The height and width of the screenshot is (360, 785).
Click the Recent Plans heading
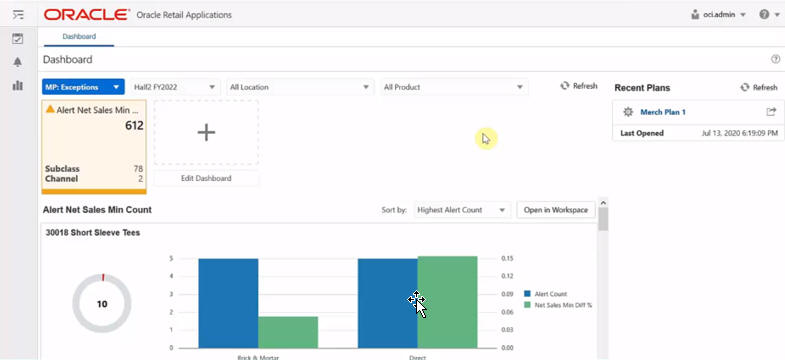coord(642,88)
